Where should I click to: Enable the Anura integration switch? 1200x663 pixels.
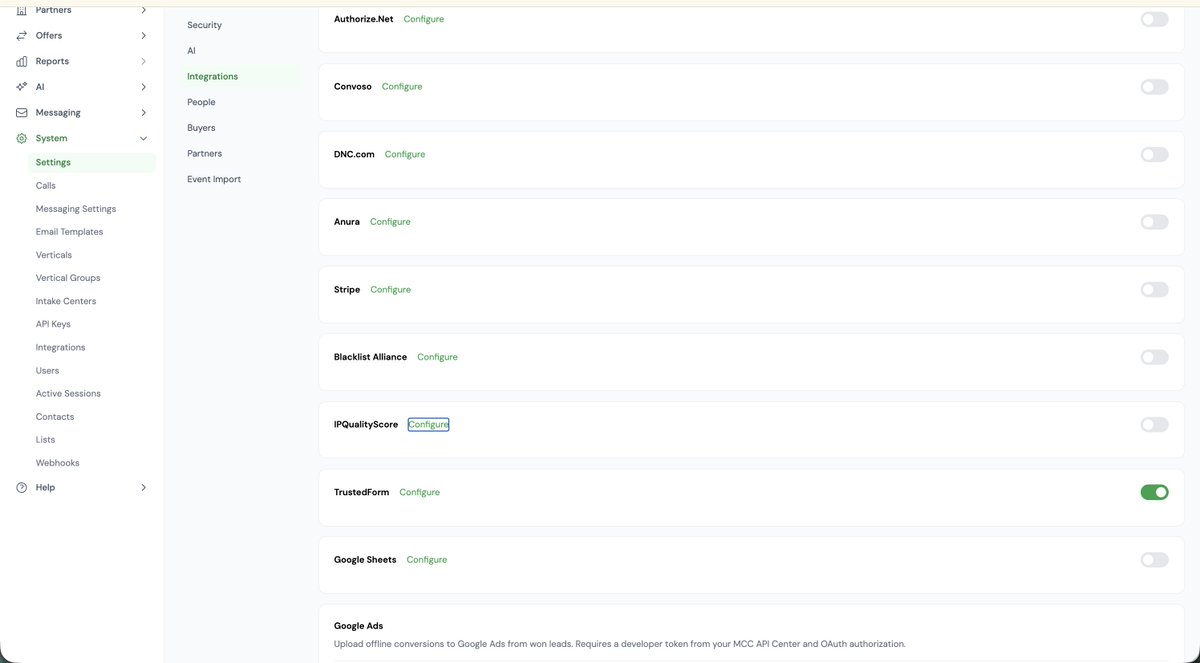tap(1154, 222)
